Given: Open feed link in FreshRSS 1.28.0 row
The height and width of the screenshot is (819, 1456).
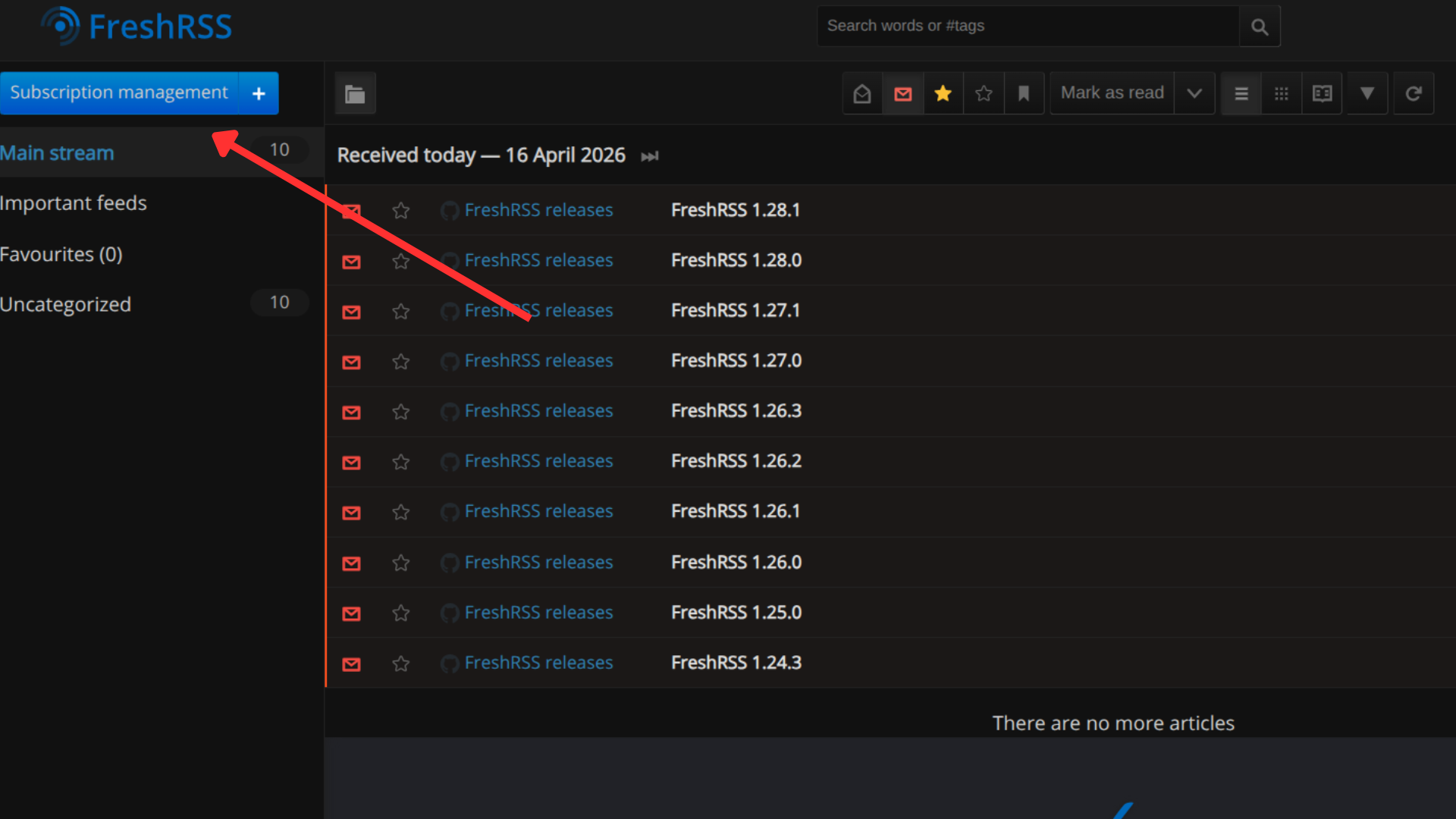Looking at the screenshot, I should coord(527,260).
